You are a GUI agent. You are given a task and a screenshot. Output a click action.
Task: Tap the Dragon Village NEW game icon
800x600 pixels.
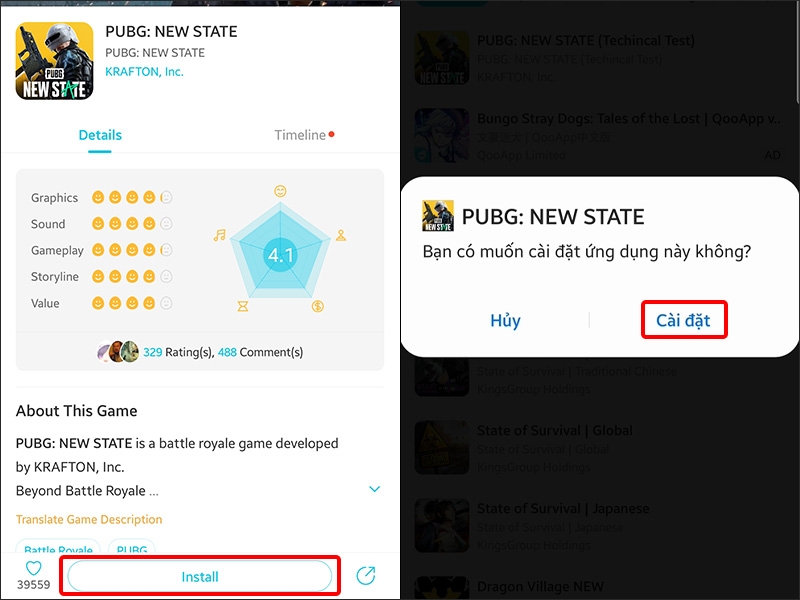442,590
